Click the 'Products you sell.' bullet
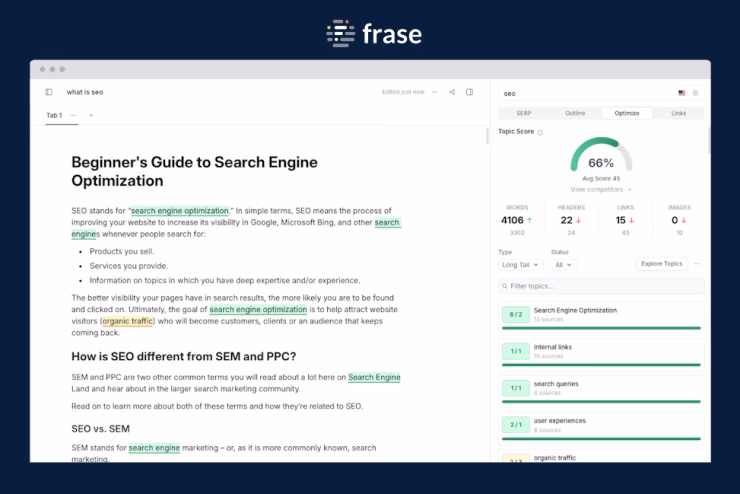740x494 pixels. [x=122, y=251]
